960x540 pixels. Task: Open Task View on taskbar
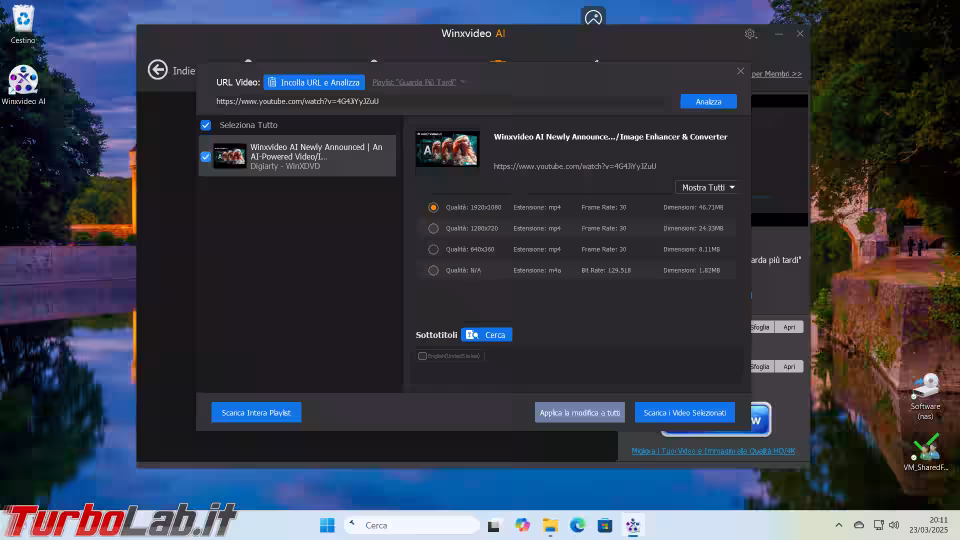pos(493,525)
